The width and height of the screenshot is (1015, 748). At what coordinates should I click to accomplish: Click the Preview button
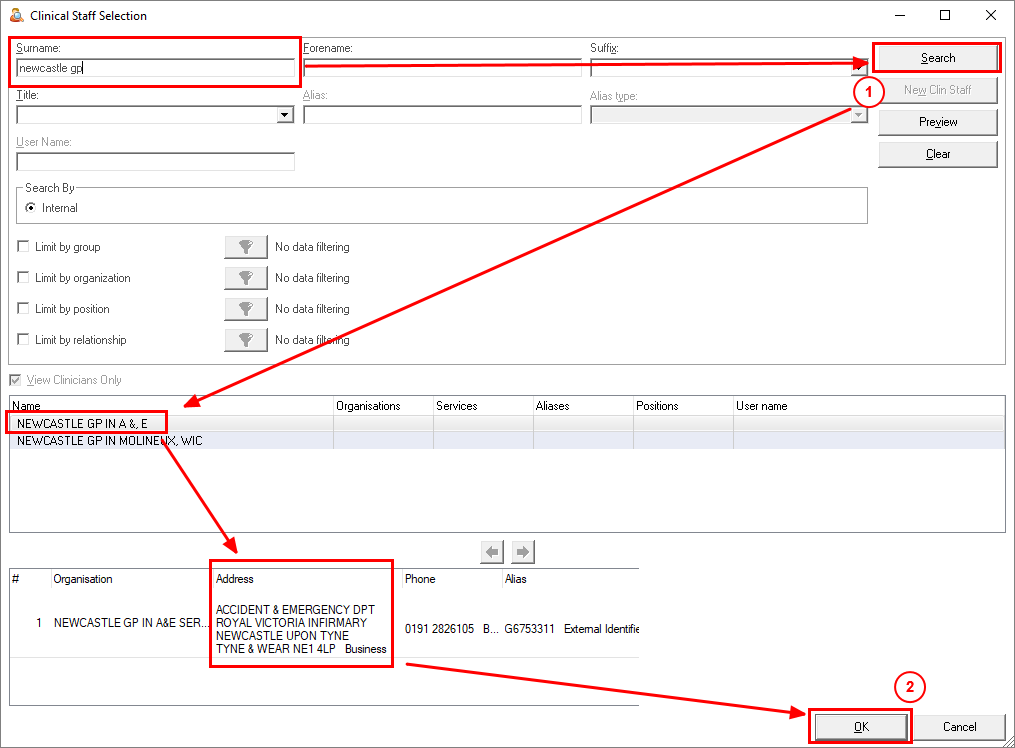coord(938,122)
